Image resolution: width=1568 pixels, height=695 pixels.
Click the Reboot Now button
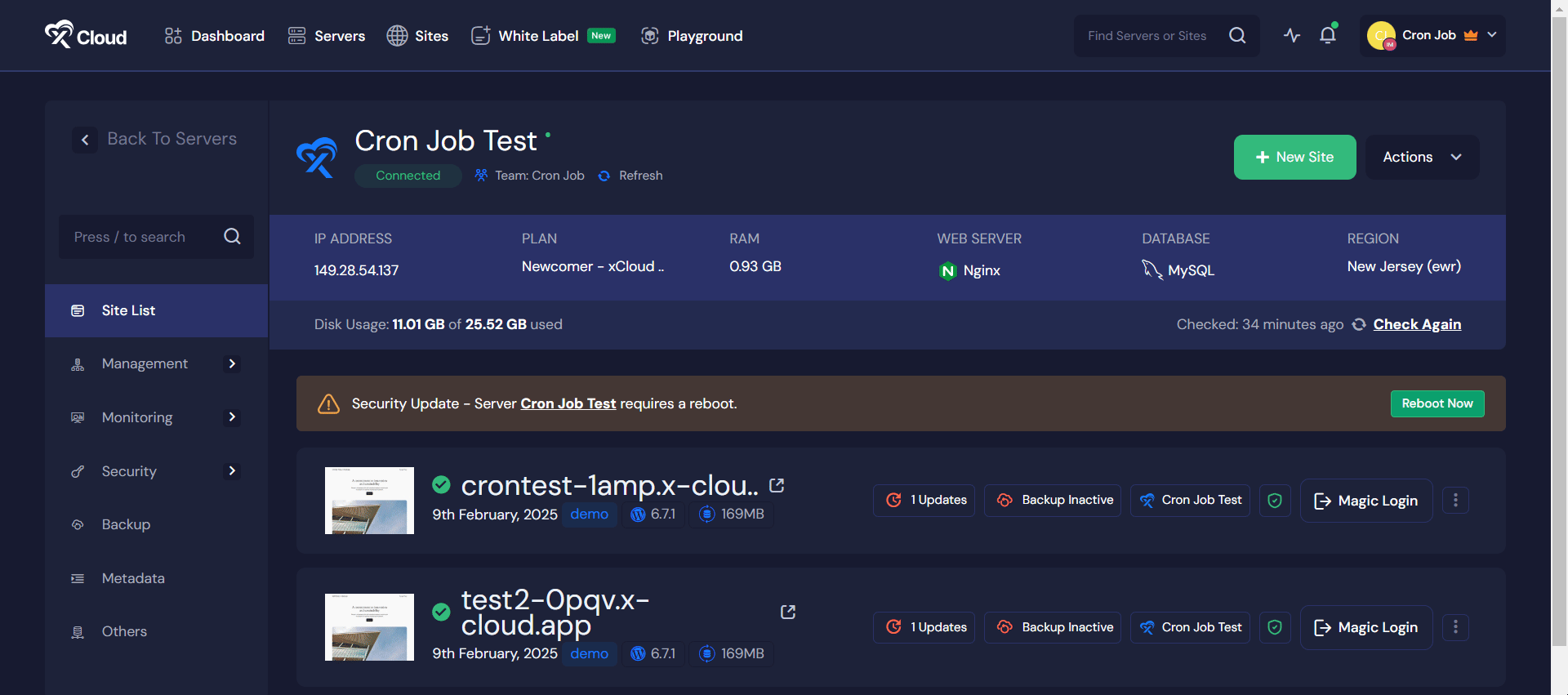(x=1437, y=403)
